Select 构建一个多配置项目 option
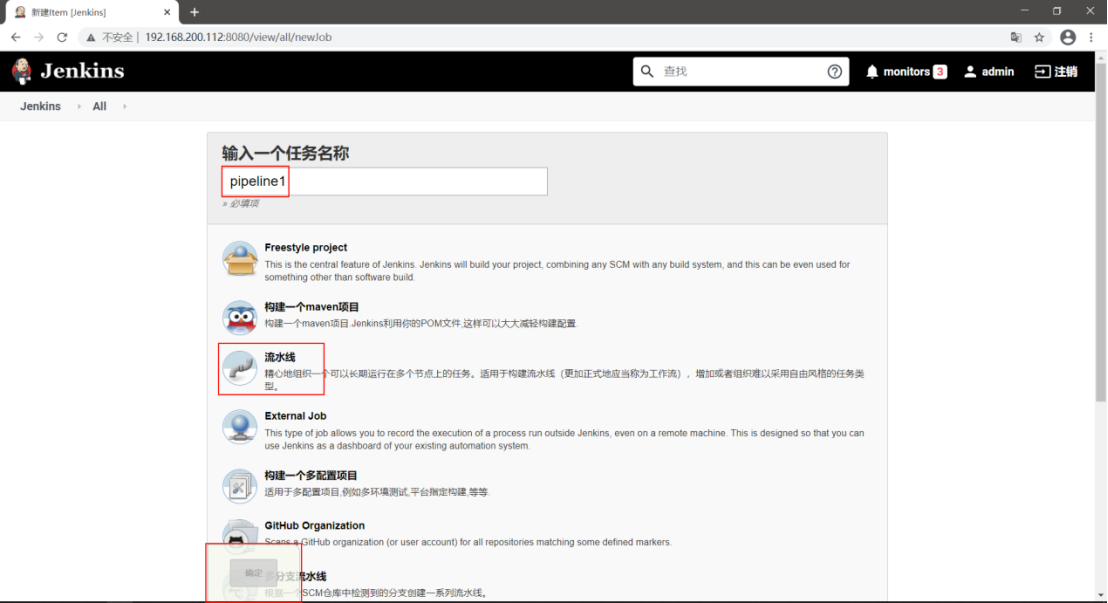 [311, 475]
